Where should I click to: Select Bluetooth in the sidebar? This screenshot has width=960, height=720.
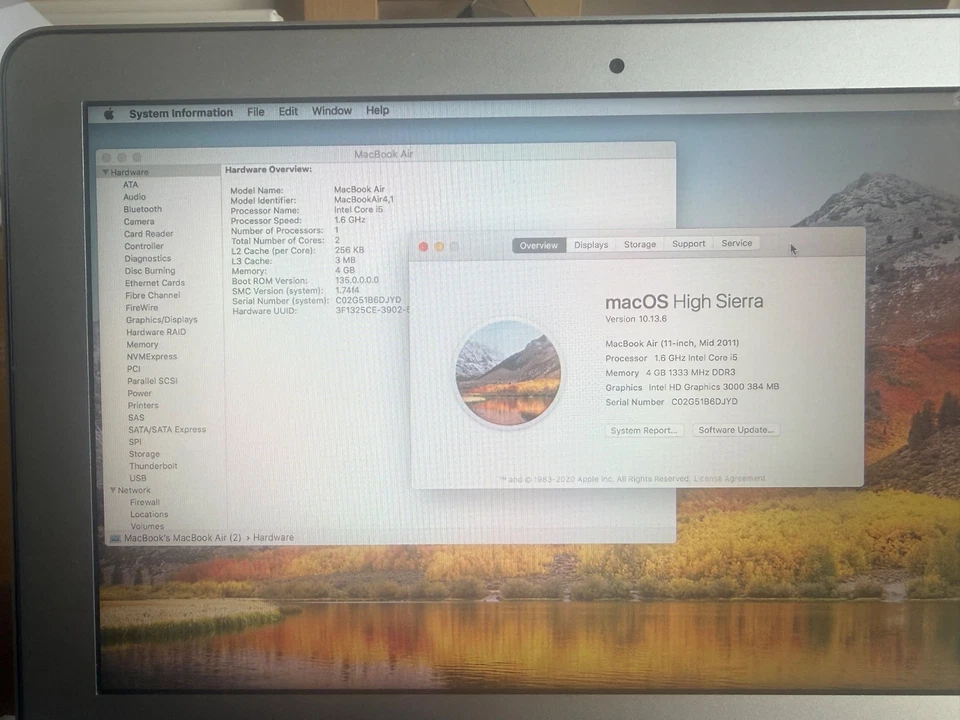pos(143,209)
